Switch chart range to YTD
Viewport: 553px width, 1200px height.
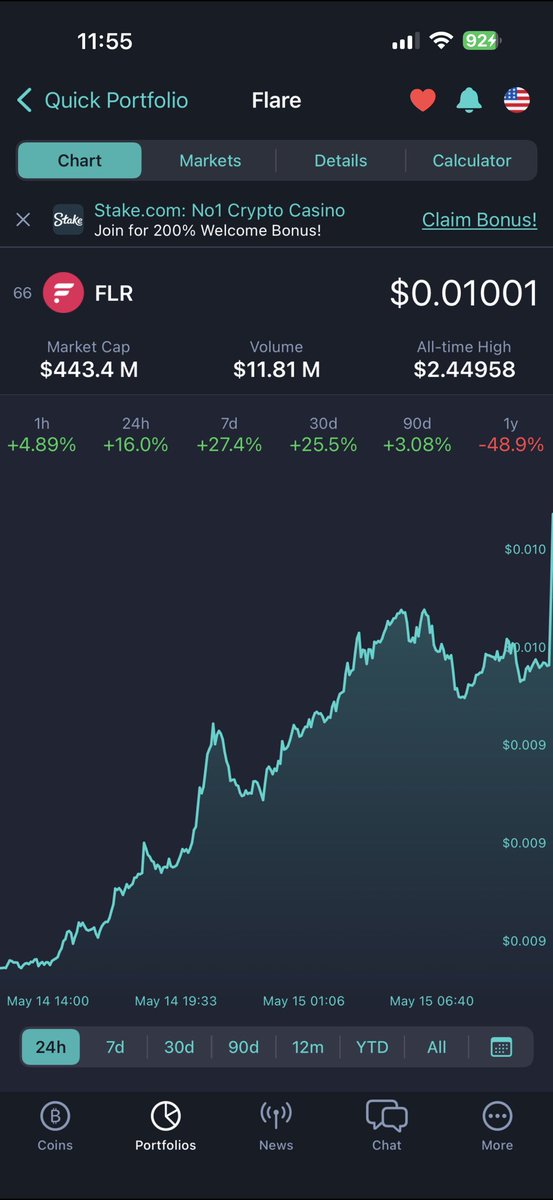pos(372,1047)
